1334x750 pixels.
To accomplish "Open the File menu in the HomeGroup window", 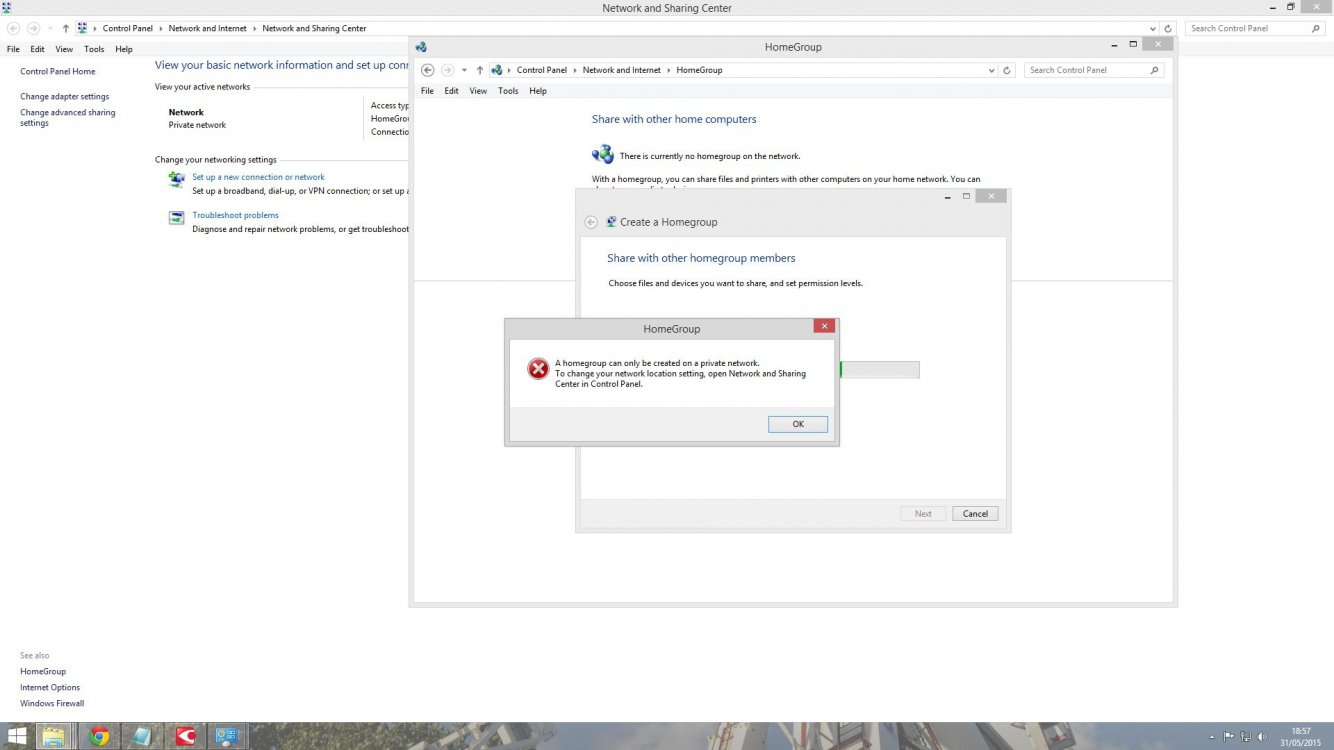I will point(427,91).
